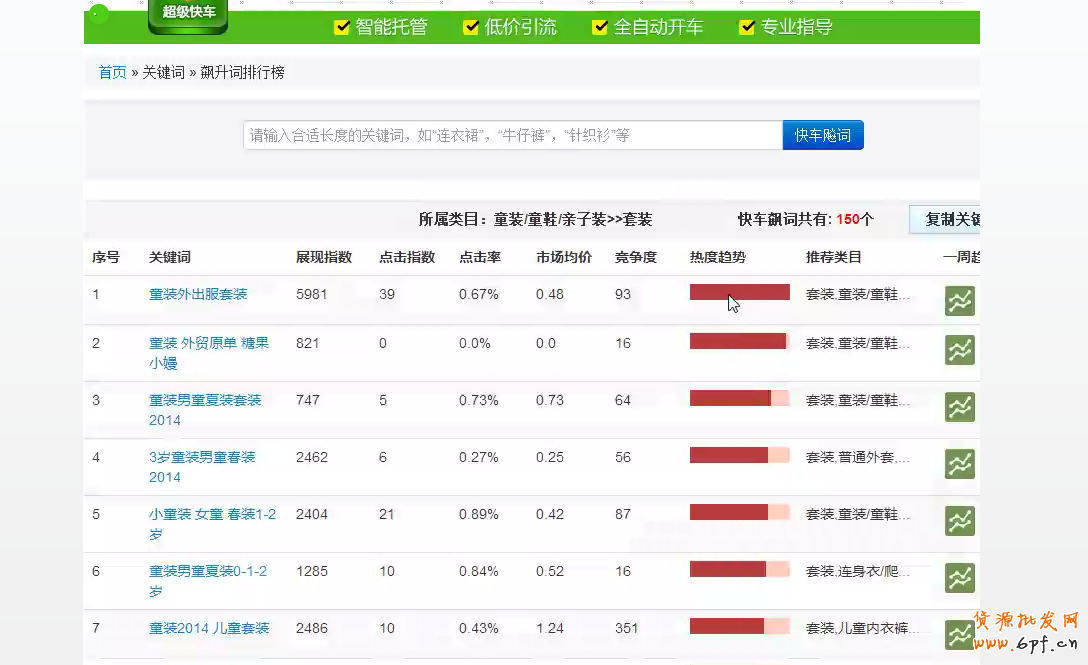The image size is (1088, 665).
Task: Toggle the 低价引流 checkbox
Action: pyautogui.click(x=471, y=28)
